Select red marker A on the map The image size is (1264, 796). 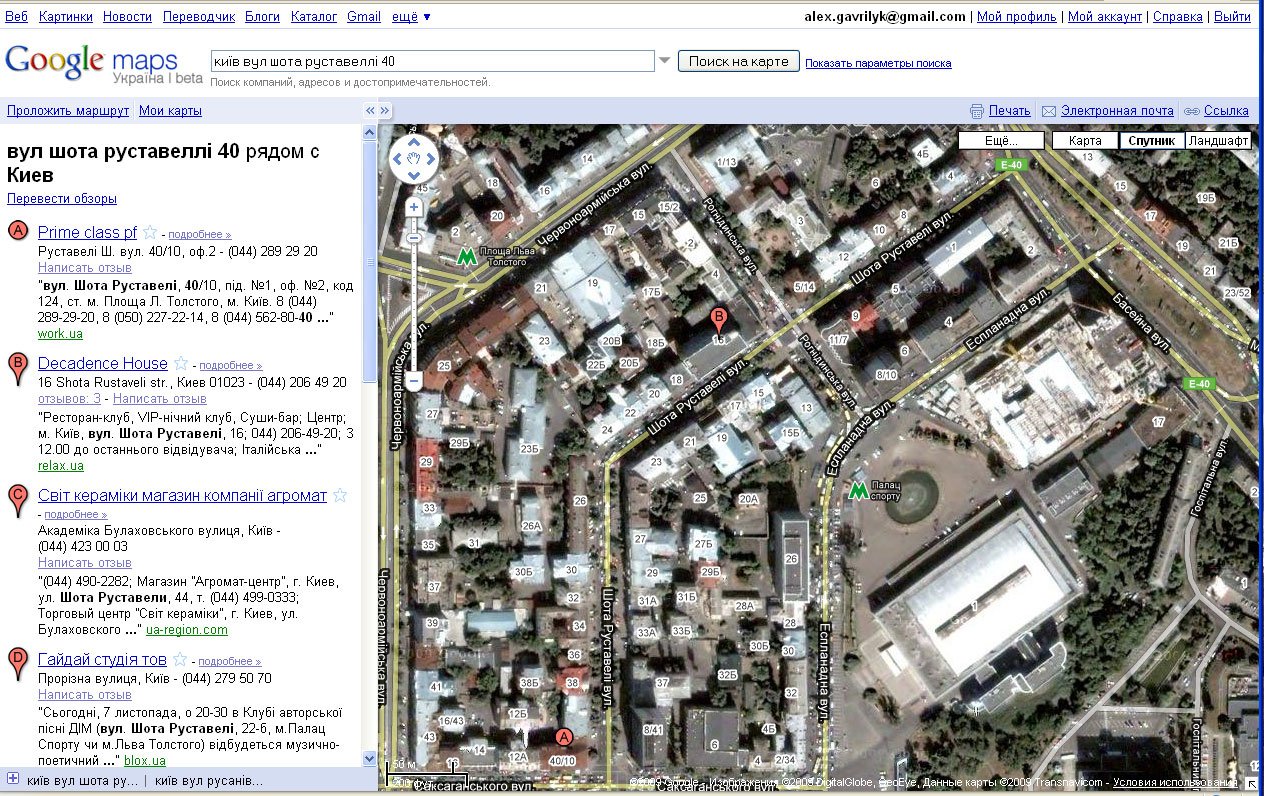tap(563, 739)
